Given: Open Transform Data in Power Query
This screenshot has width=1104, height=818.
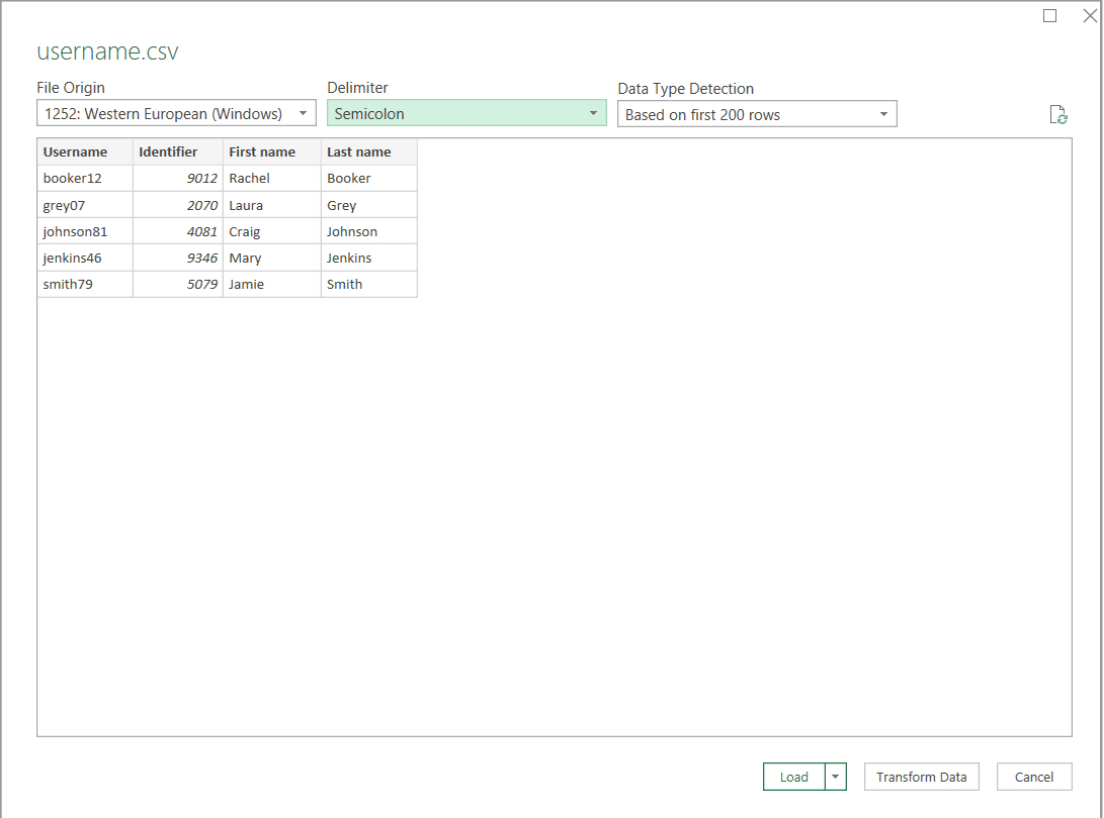Looking at the screenshot, I should click(921, 776).
